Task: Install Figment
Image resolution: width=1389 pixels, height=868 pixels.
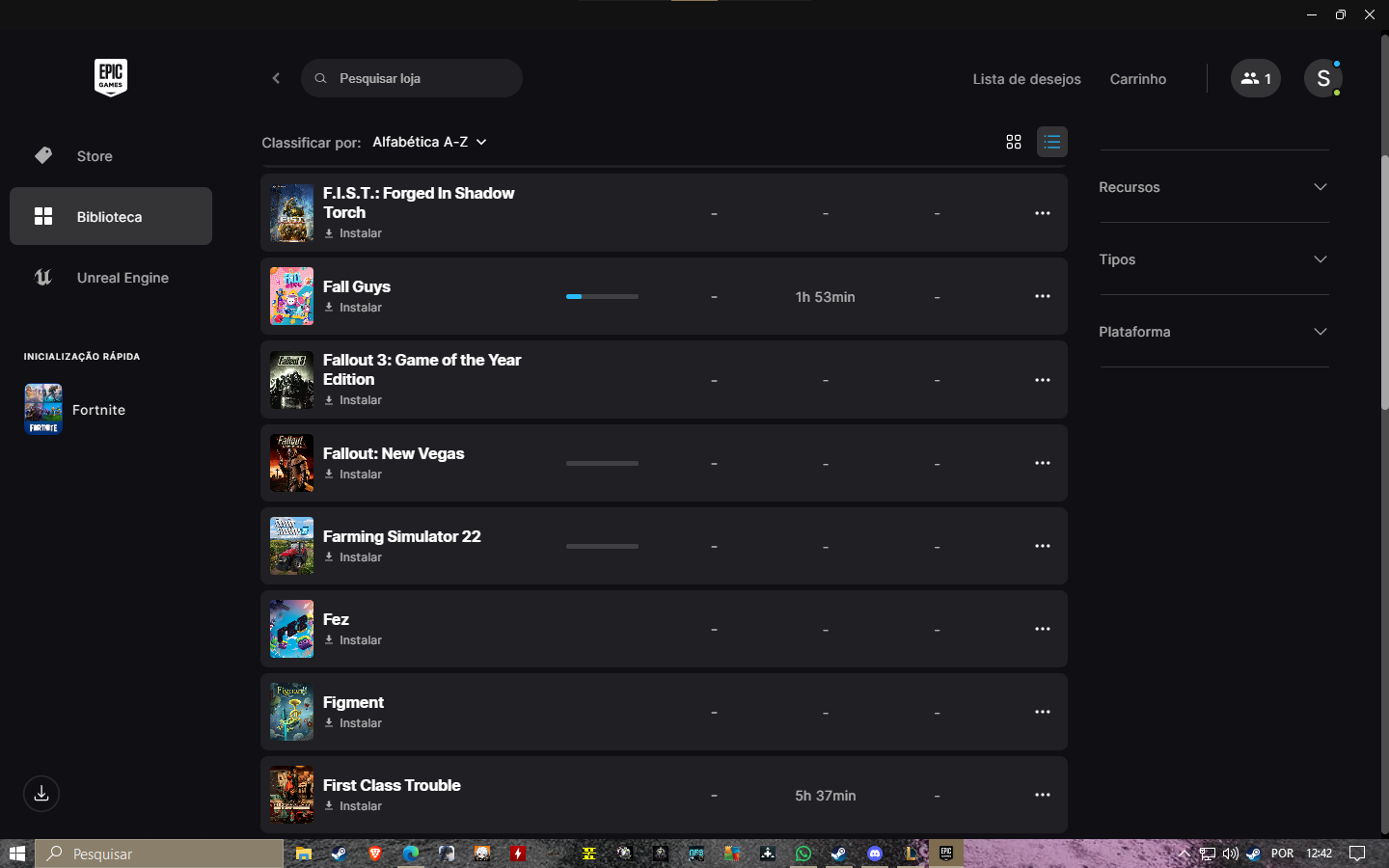Action: (353, 723)
